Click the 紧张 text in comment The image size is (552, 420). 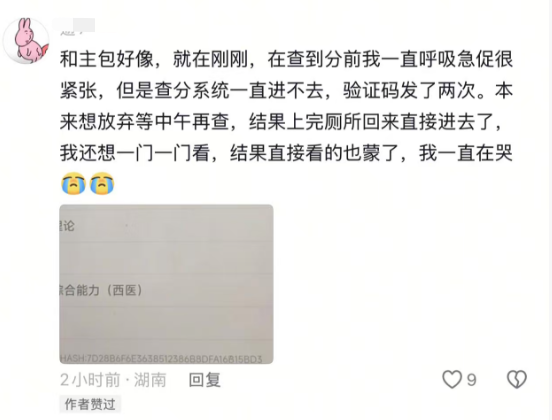point(78,90)
